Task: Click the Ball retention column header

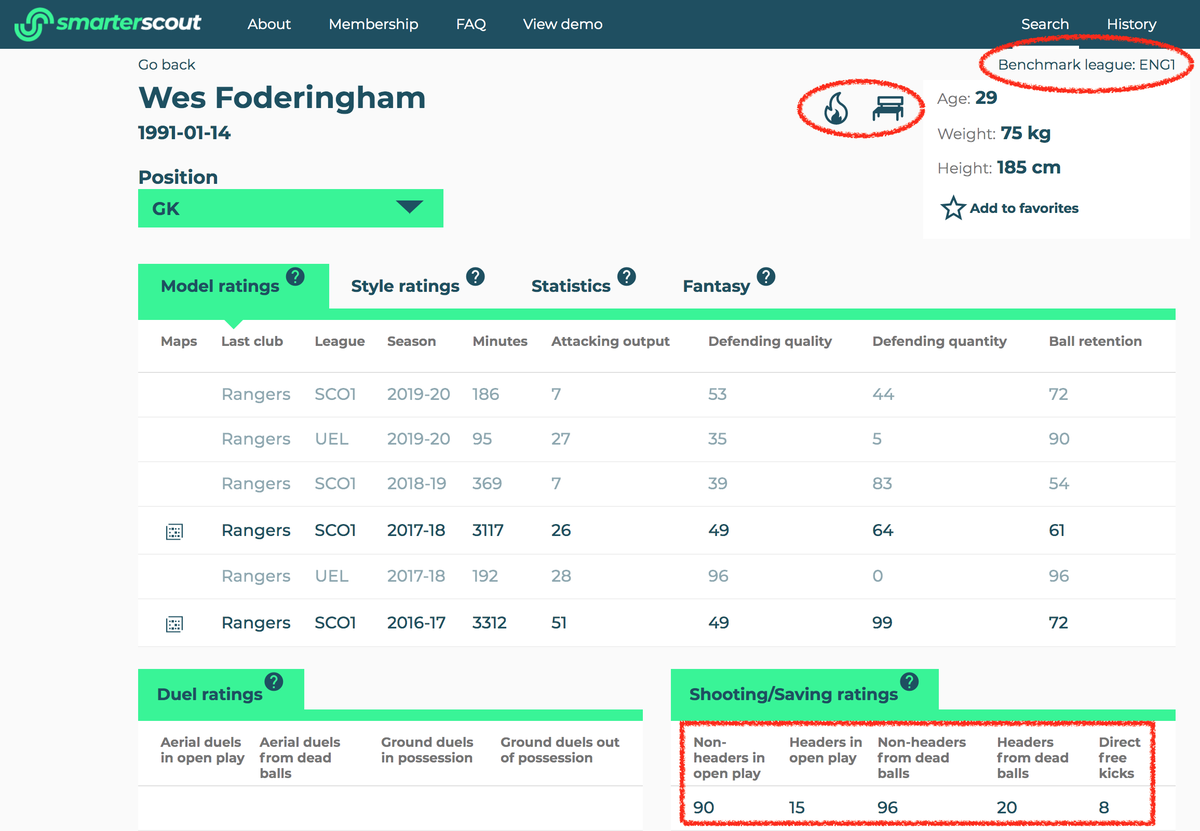Action: [x=1095, y=341]
